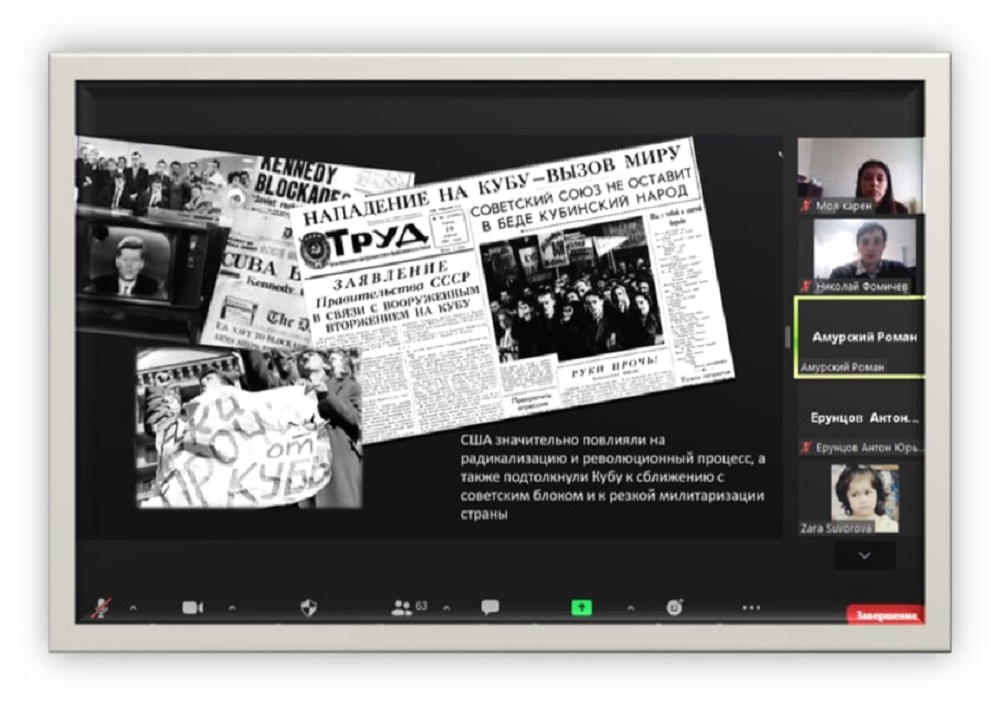Screen dimensions: 1000x704
Task: Open the participants list showing 63
Action: point(402,607)
